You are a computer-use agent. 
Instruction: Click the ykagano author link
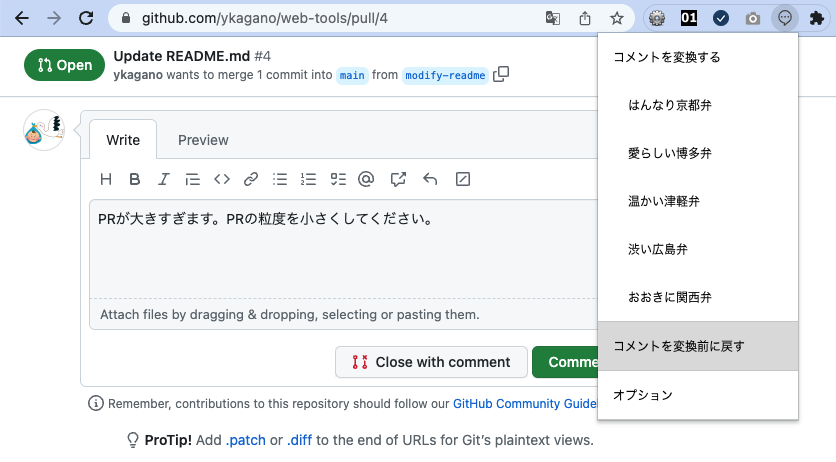pos(138,75)
